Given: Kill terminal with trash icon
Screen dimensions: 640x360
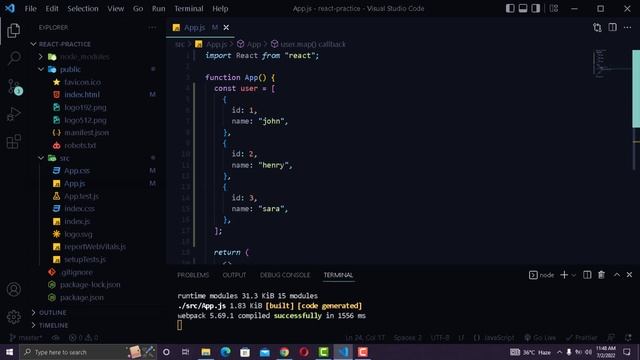Looking at the screenshot, I should [601, 275].
